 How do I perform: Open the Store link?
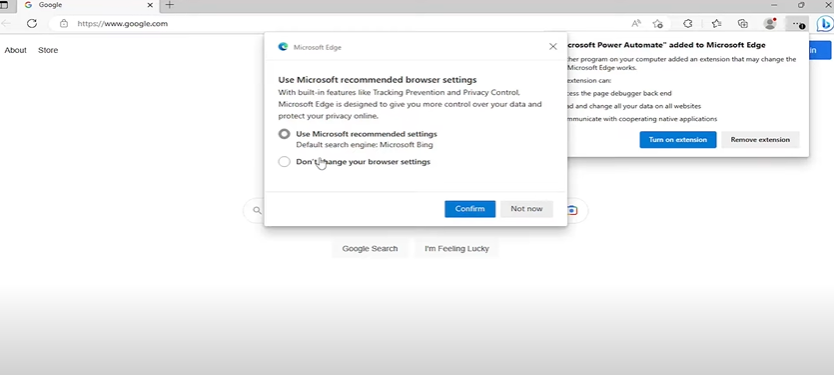click(x=48, y=50)
